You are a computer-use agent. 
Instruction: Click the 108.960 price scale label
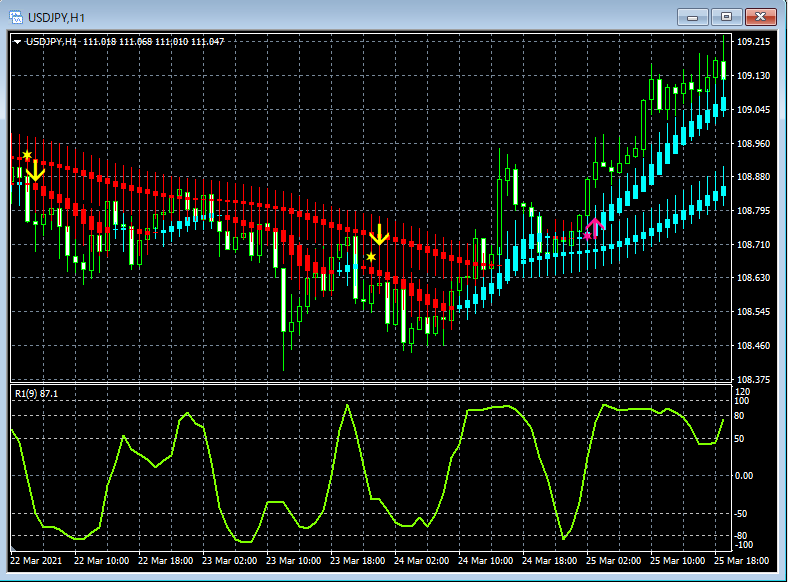coord(753,143)
